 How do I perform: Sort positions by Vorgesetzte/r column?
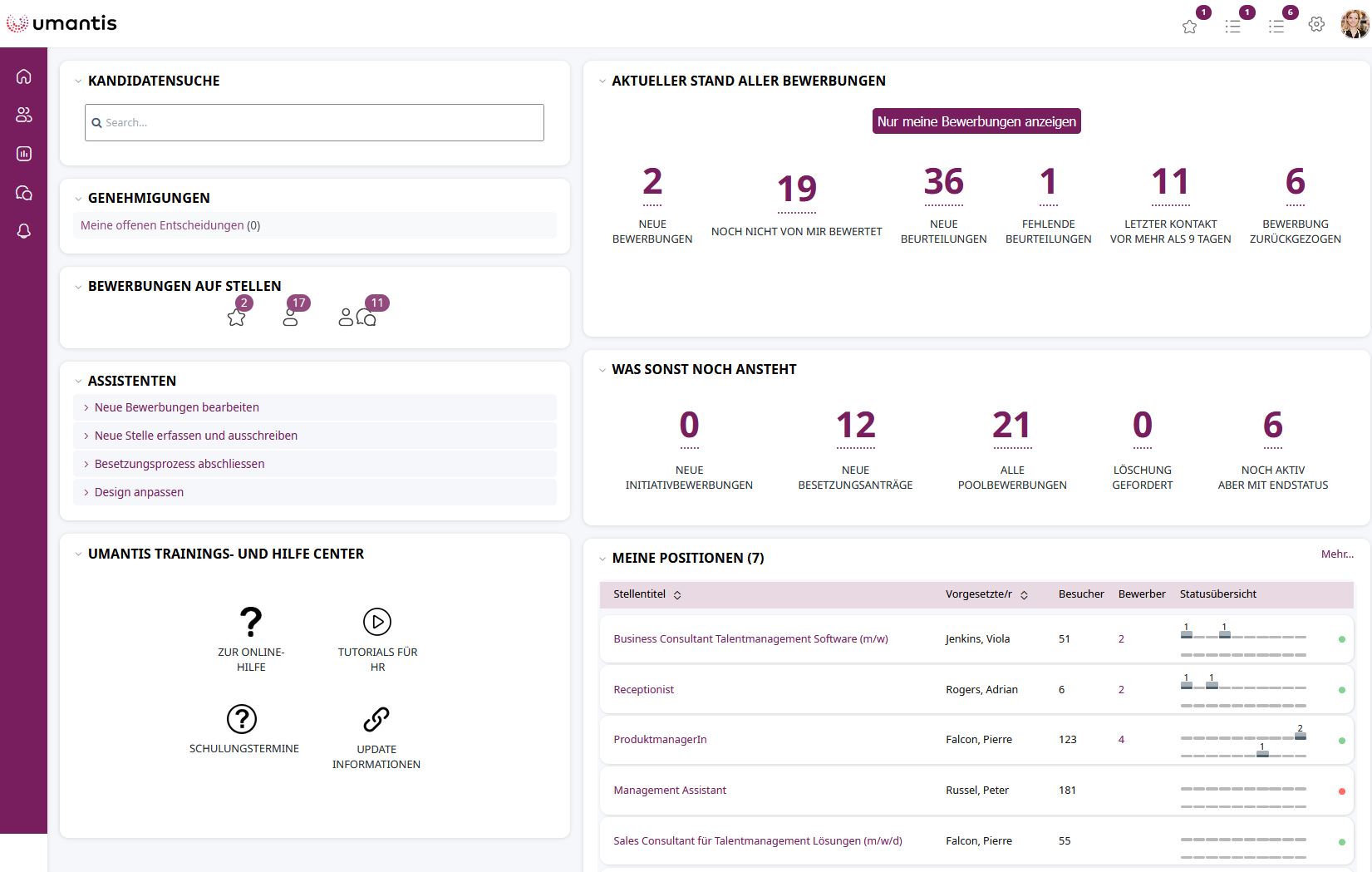coord(1024,595)
